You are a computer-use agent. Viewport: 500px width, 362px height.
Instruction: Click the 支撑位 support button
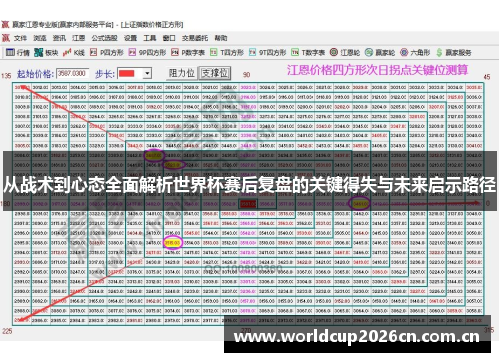(x=215, y=73)
